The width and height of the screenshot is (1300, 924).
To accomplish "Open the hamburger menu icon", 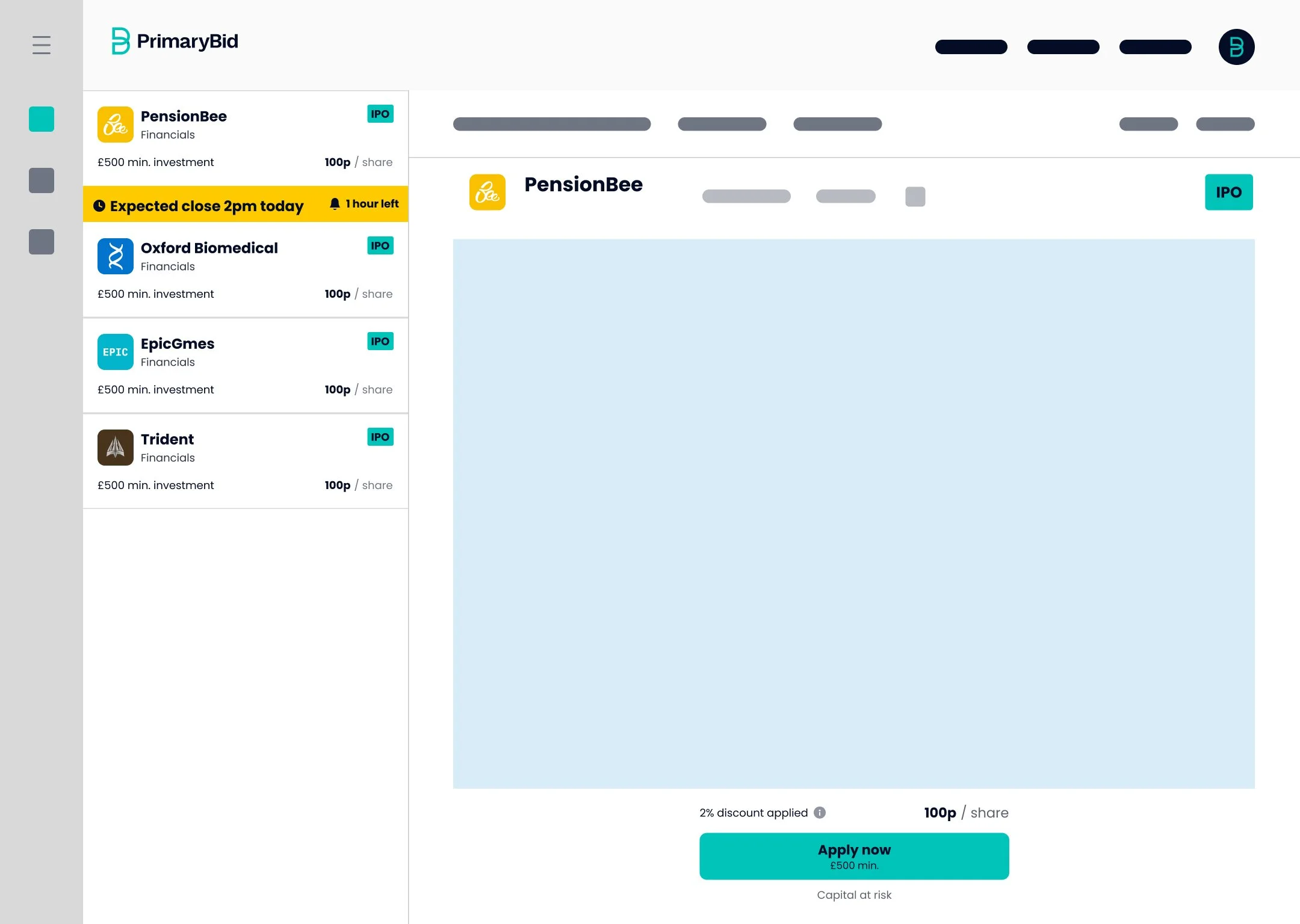I will pos(42,45).
